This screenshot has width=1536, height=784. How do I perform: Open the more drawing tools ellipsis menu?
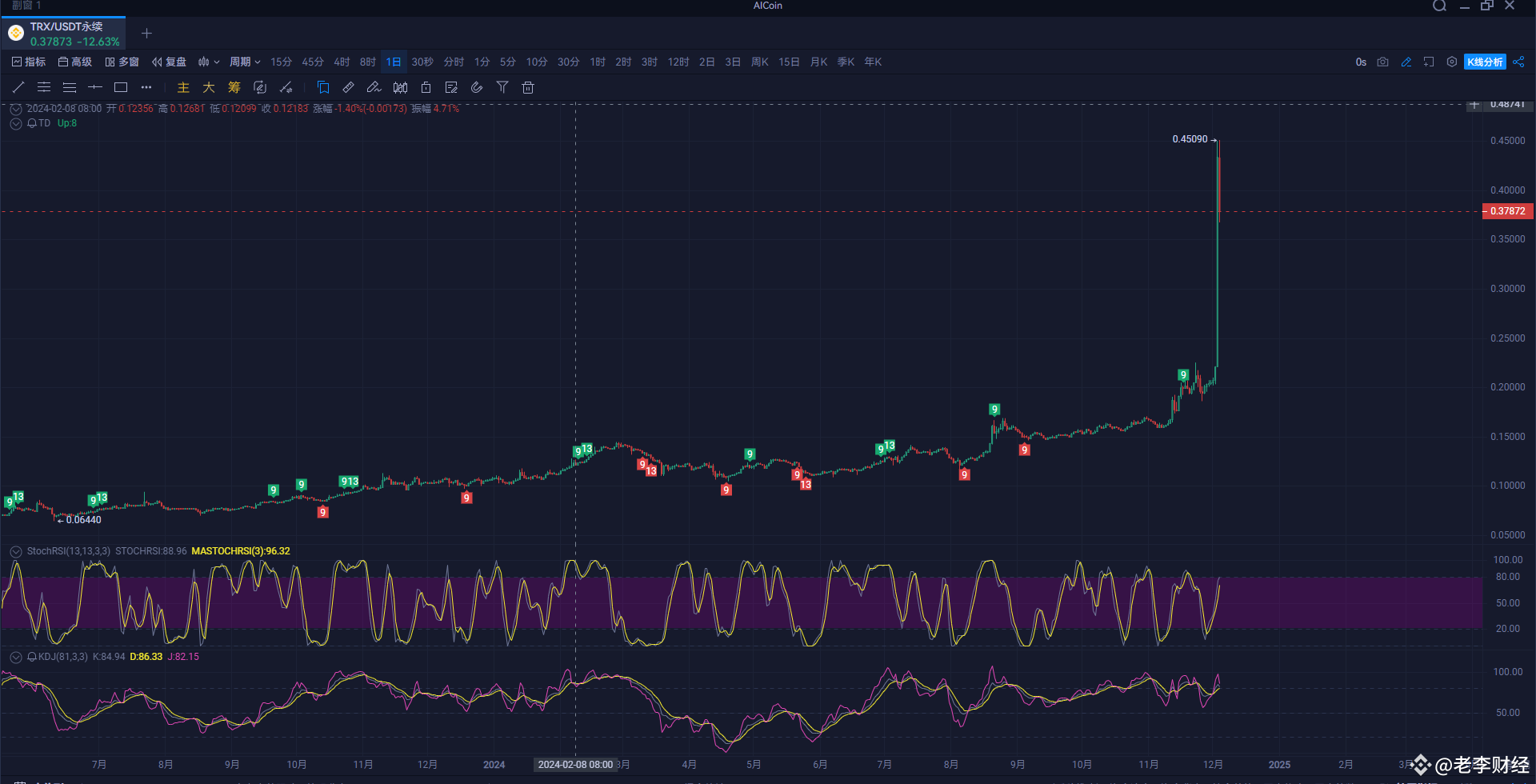pyautogui.click(x=146, y=87)
